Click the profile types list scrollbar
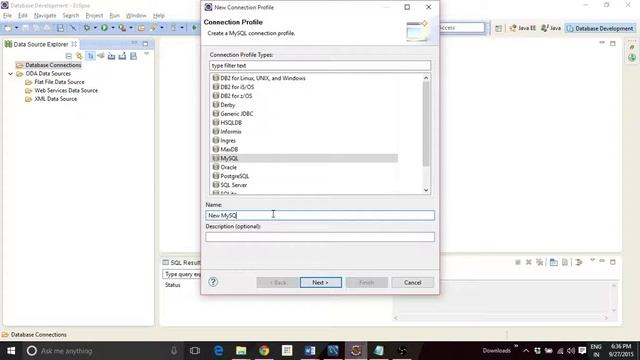 tap(426, 124)
